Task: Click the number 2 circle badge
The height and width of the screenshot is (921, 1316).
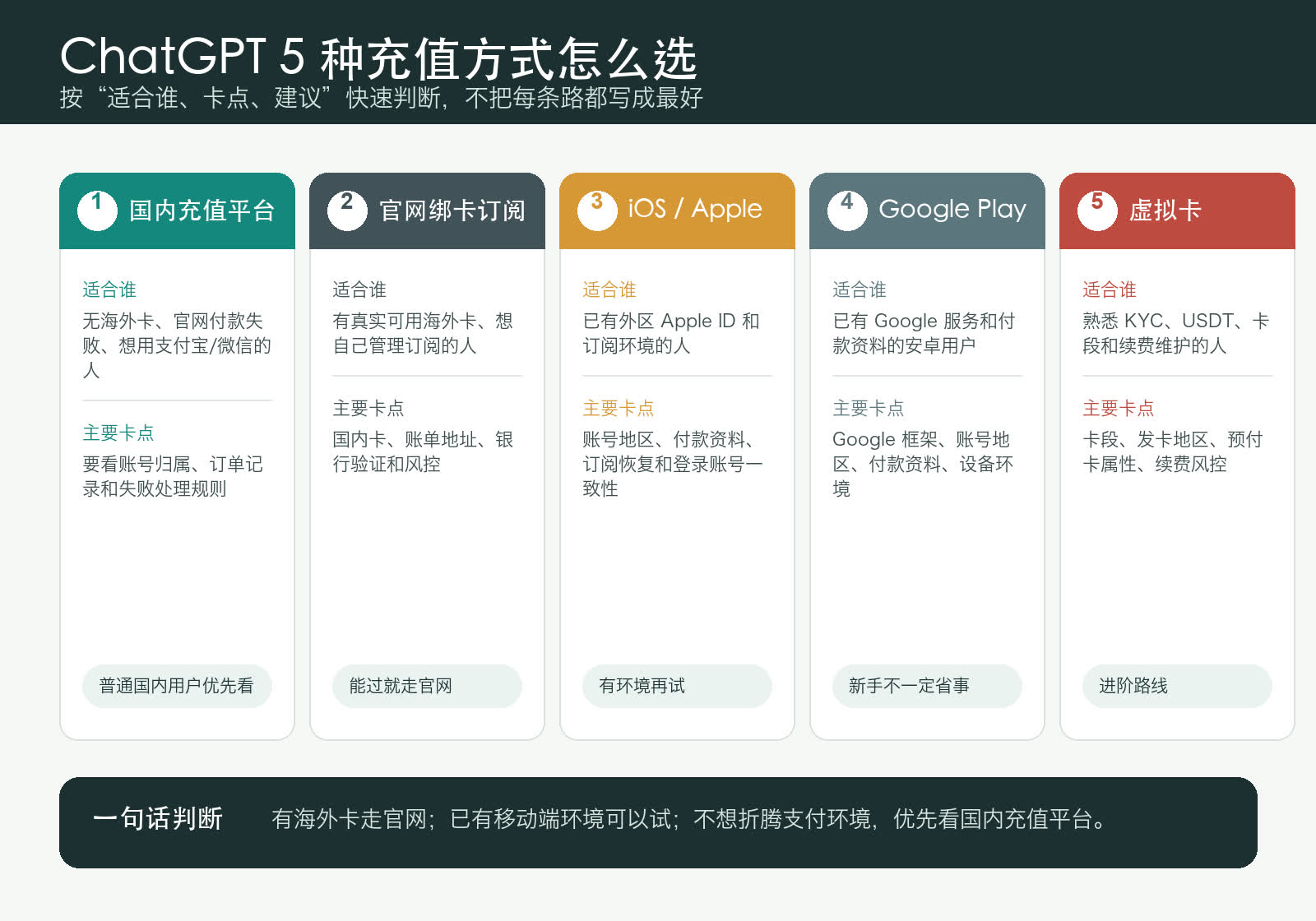Action: 347,211
